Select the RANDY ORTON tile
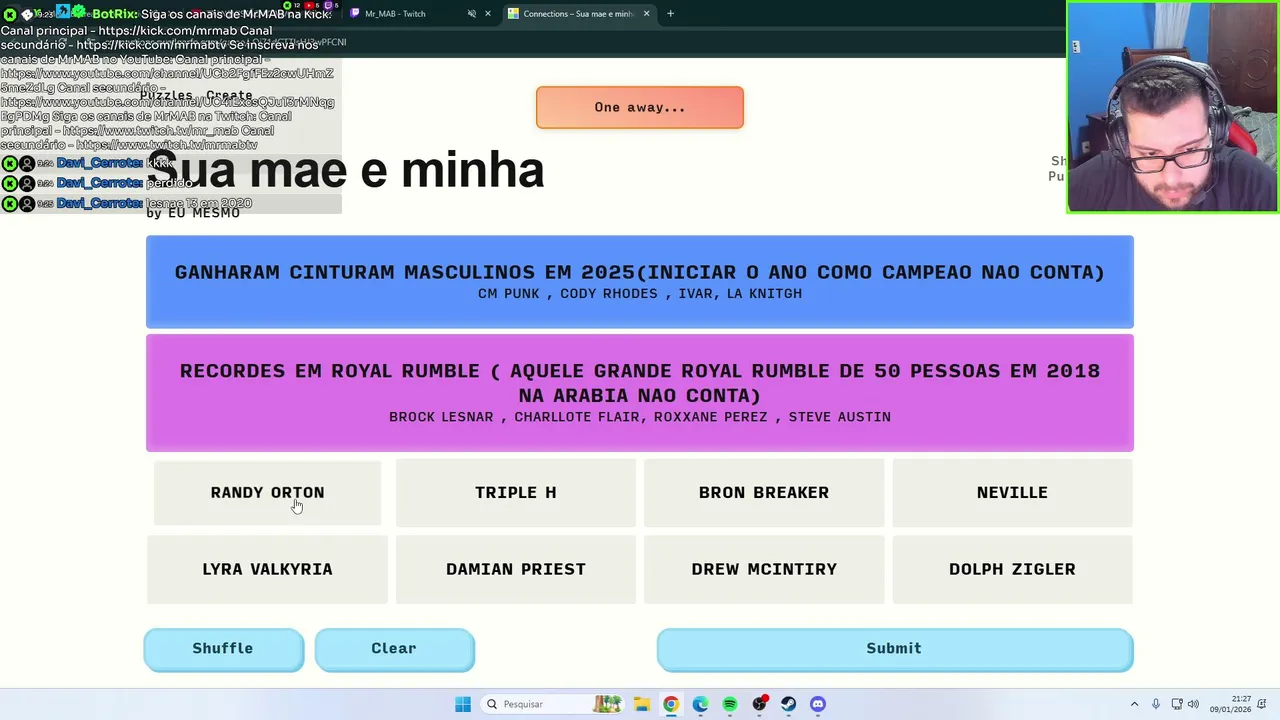1280x720 pixels. 267,492
